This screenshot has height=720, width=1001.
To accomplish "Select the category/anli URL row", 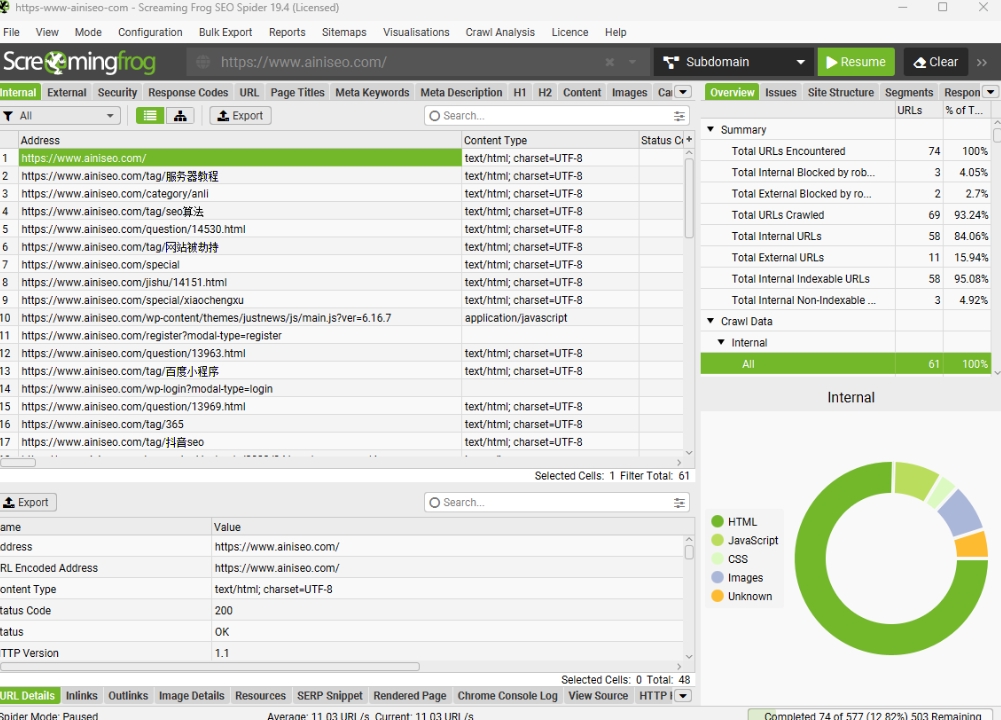I will click(342, 193).
